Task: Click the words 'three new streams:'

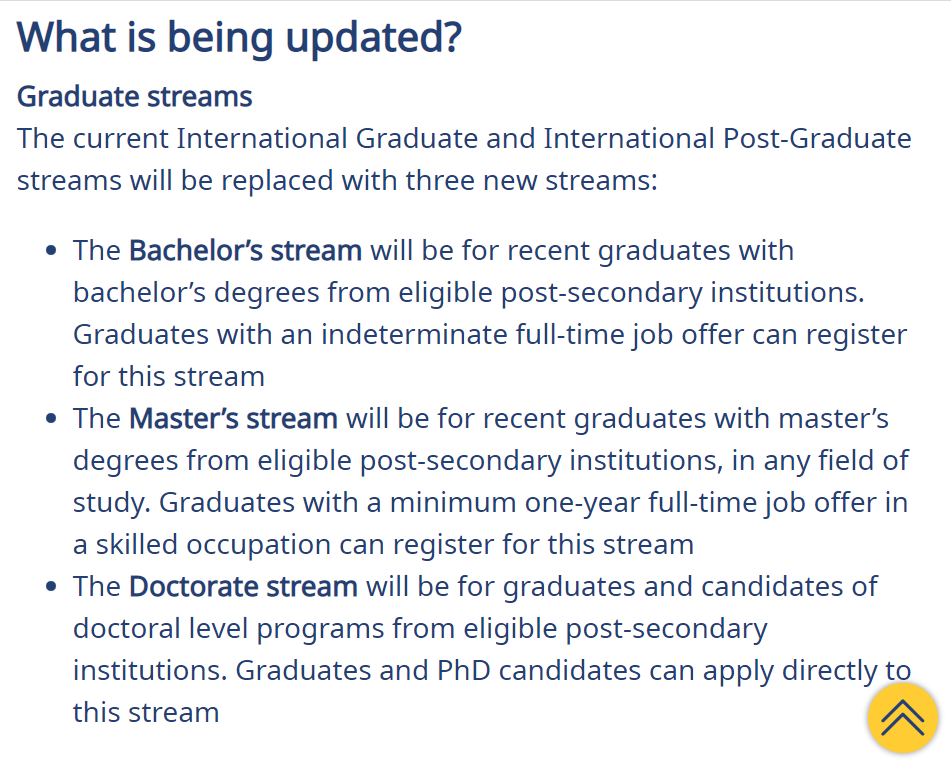Action: pyautogui.click(x=532, y=181)
